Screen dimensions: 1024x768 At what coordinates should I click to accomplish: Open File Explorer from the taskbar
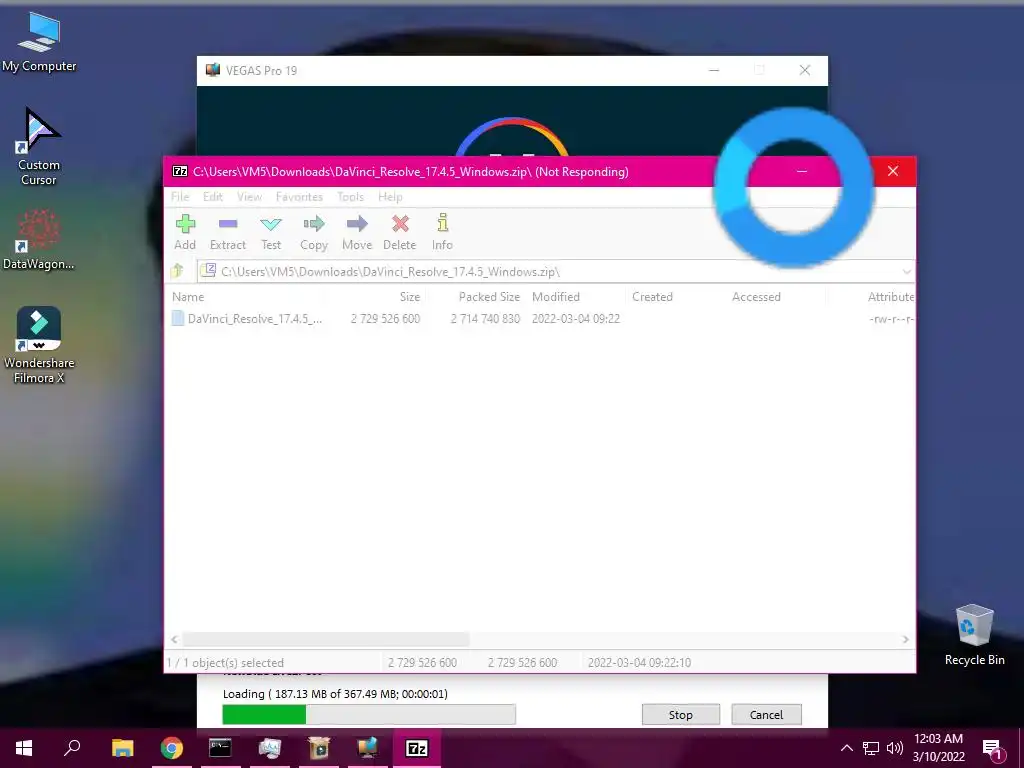point(122,748)
